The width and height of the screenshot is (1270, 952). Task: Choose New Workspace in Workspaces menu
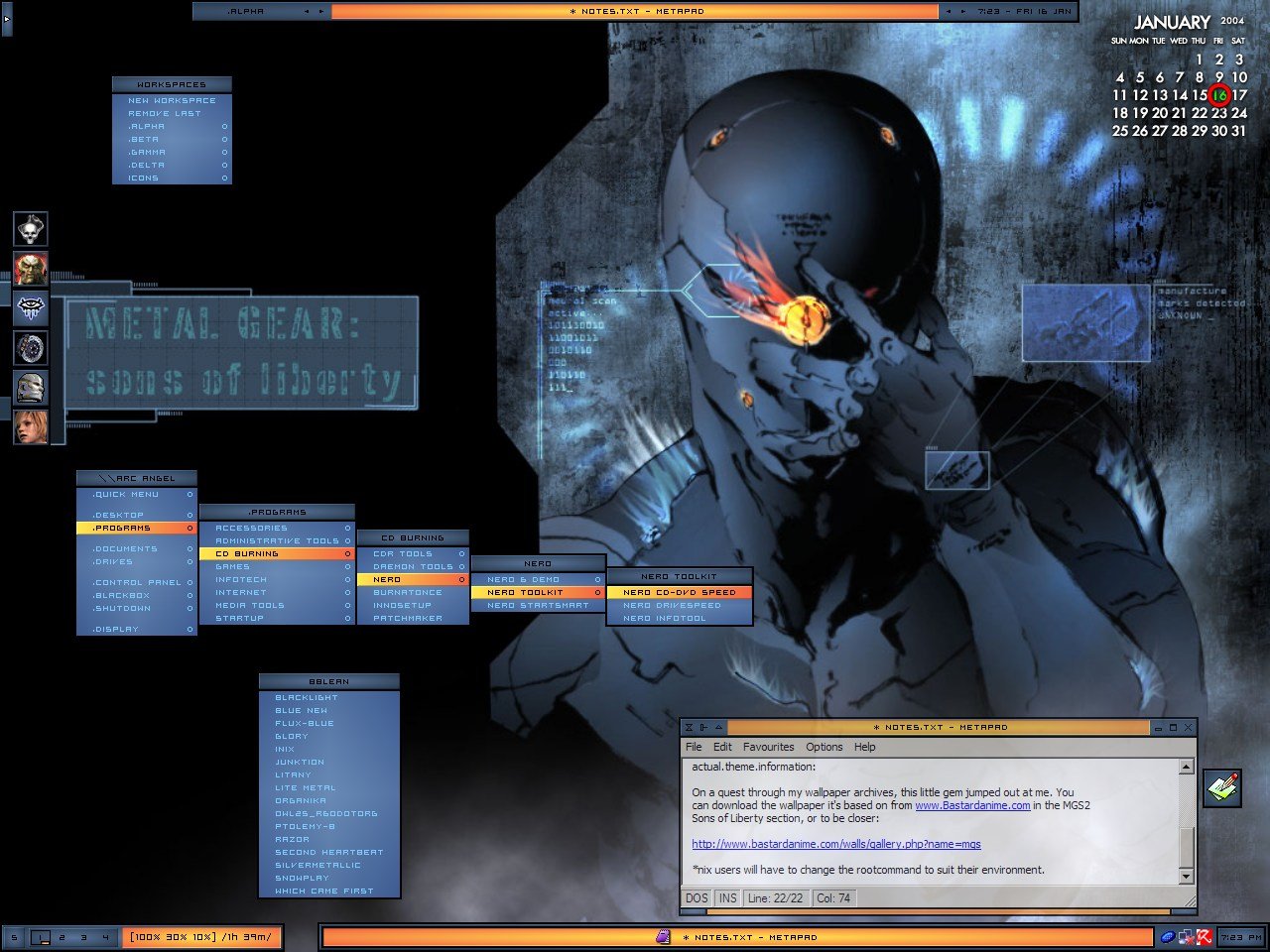pos(172,101)
